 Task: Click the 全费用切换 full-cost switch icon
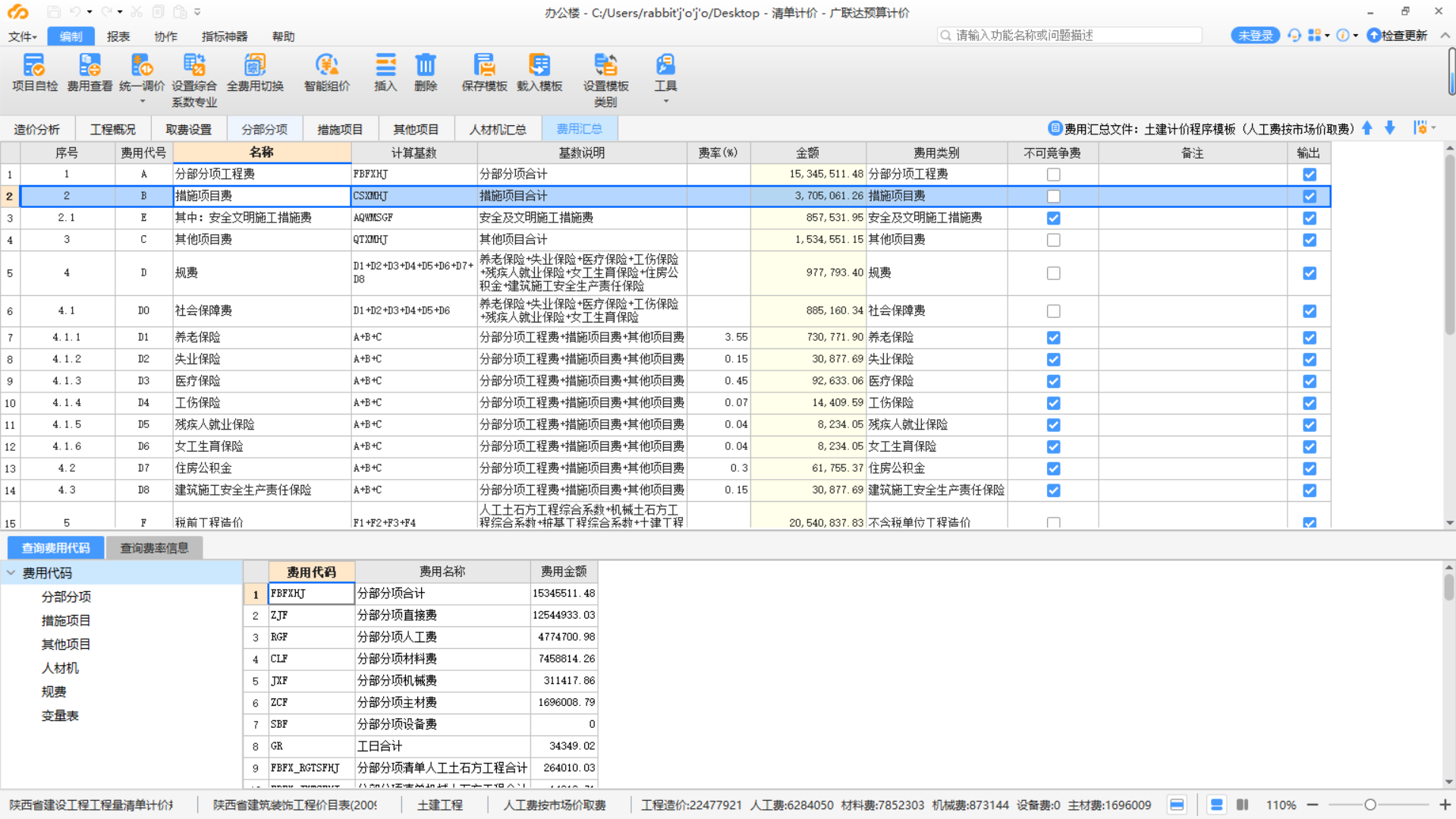coord(255,73)
